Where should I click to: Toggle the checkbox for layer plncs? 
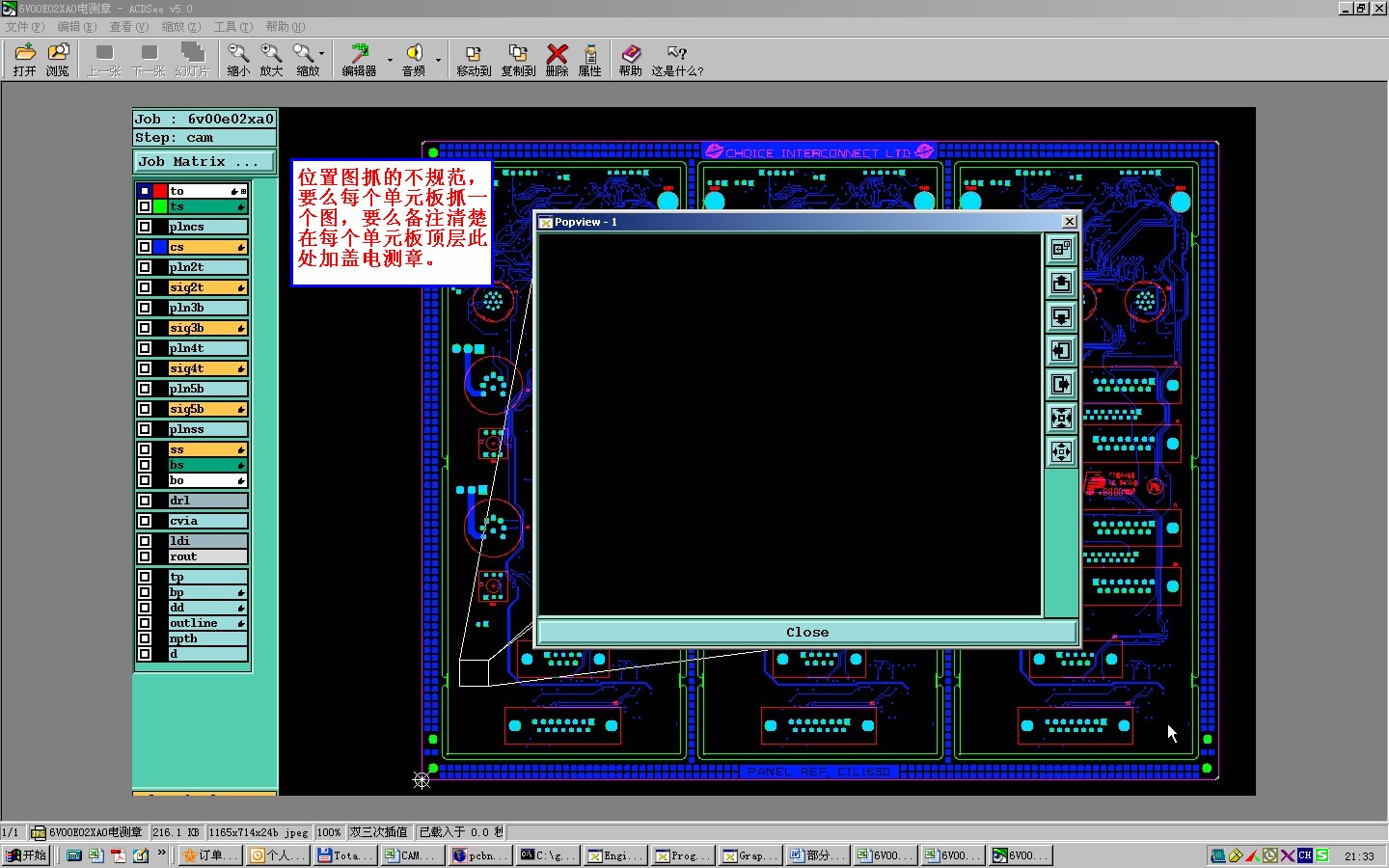(x=145, y=227)
